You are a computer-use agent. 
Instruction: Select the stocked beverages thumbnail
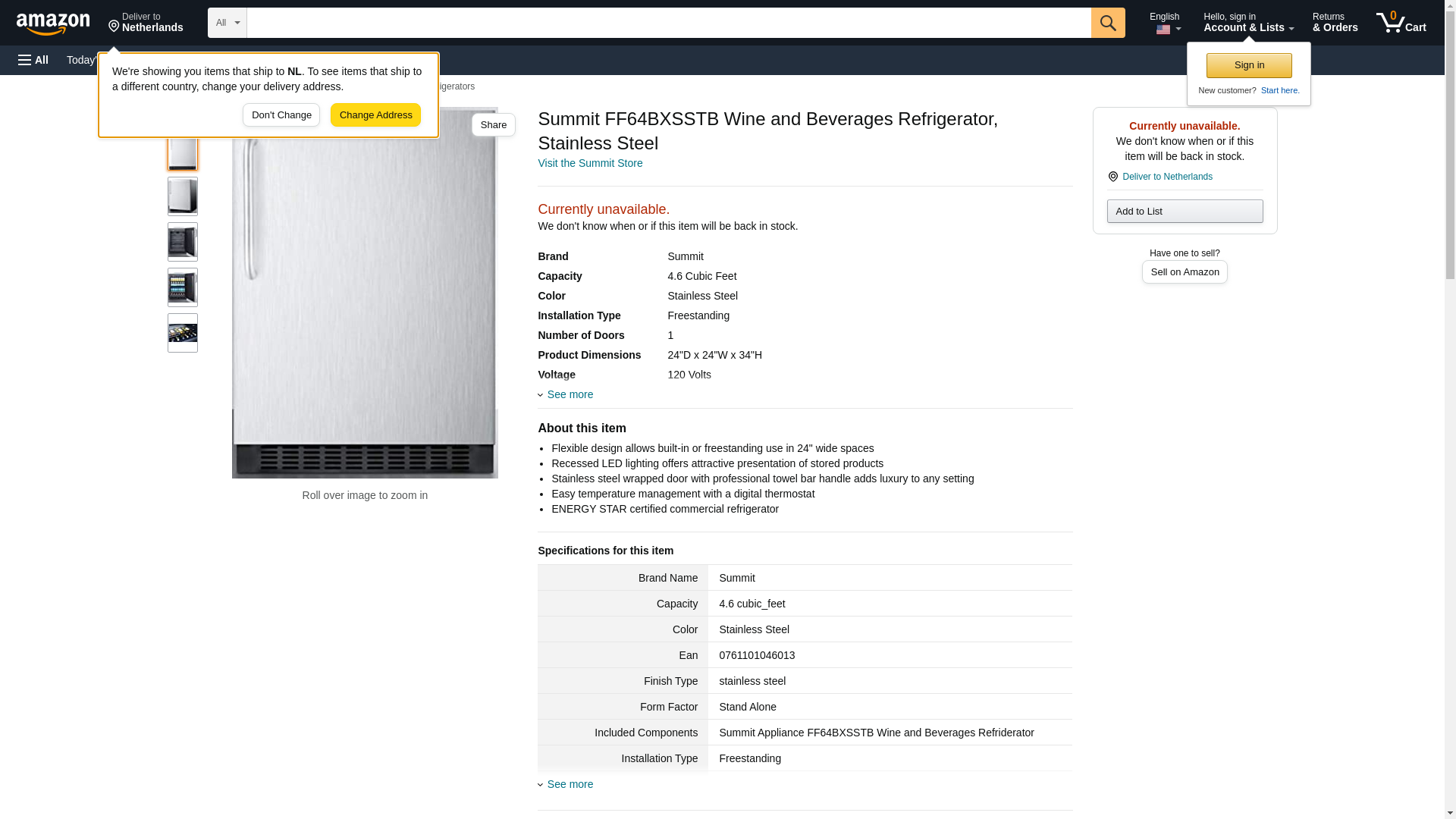pos(183,287)
